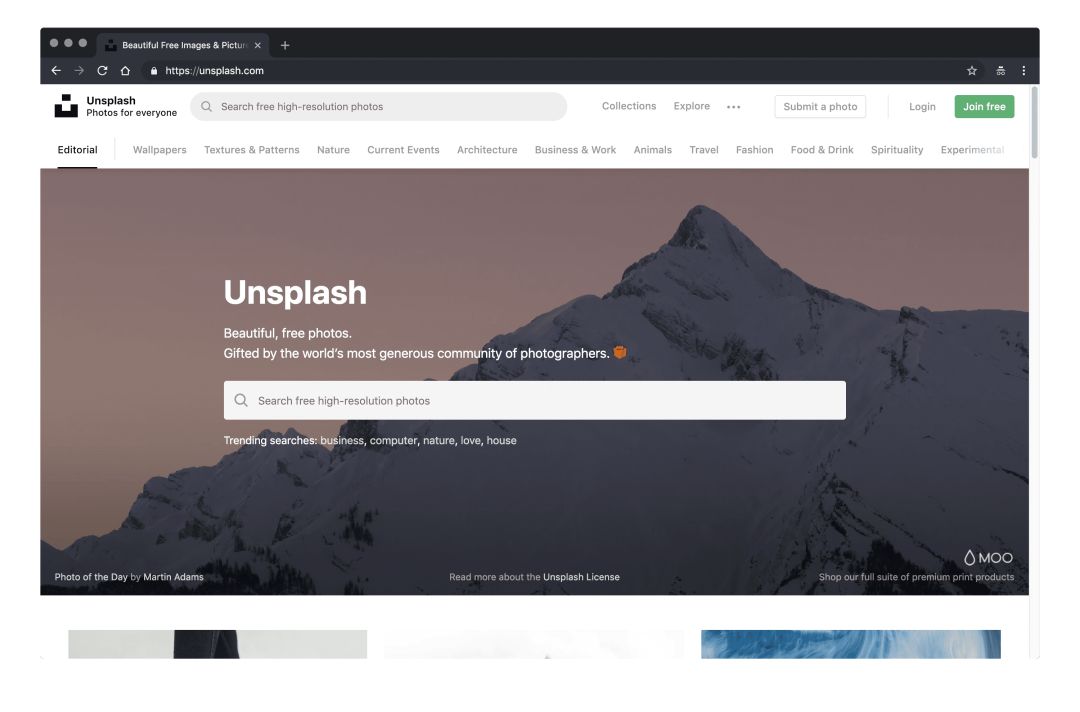Screen dimensions: 1080x712
Task: Select the Architecture category tab
Action: click(x=487, y=149)
